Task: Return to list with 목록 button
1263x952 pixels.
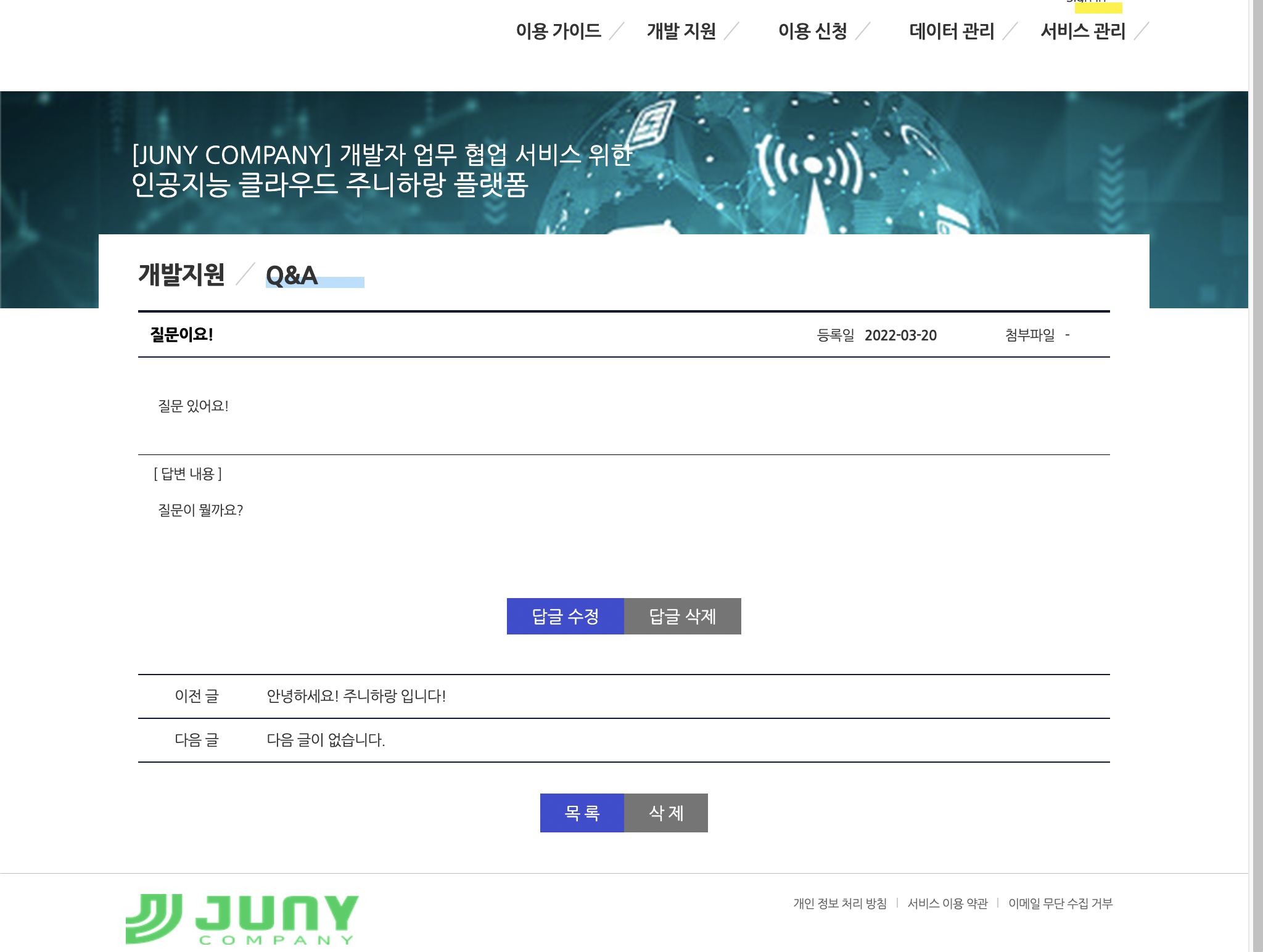Action: tap(582, 813)
